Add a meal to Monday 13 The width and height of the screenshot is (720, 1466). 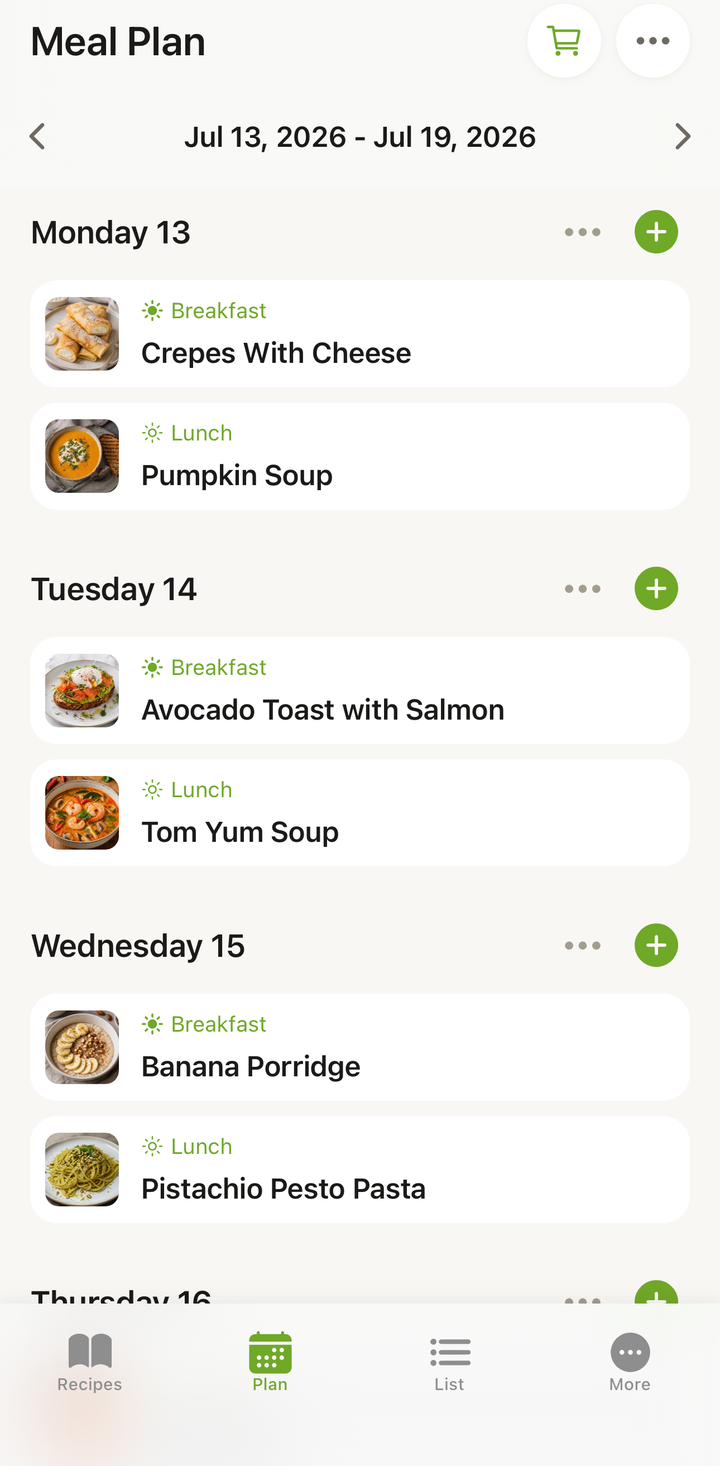coord(656,232)
